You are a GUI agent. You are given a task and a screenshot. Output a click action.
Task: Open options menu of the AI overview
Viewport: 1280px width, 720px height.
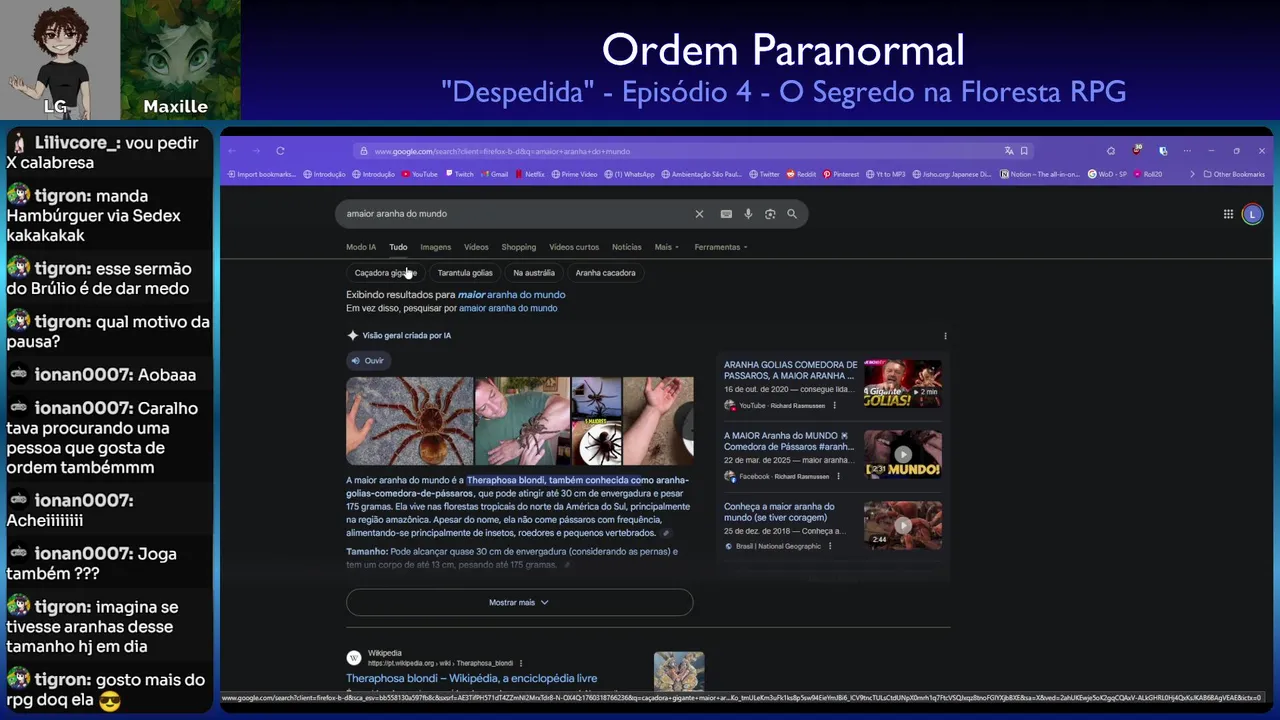coord(945,336)
